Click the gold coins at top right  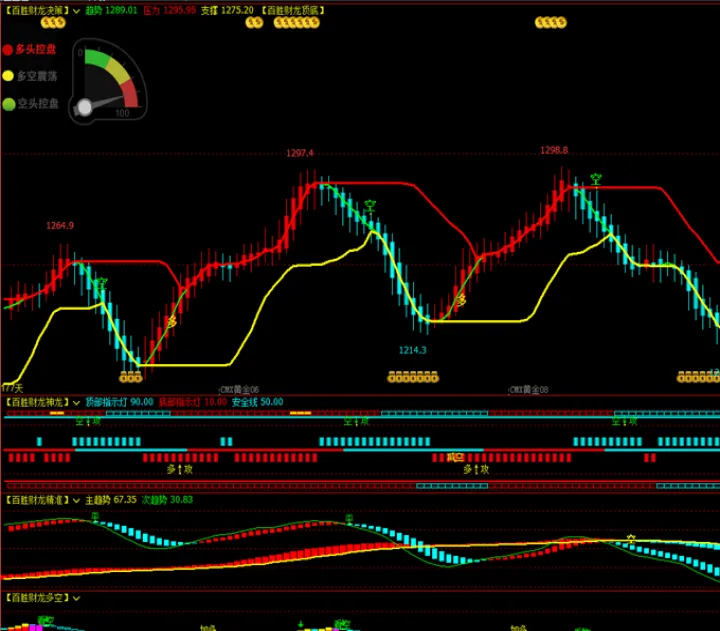(549, 21)
